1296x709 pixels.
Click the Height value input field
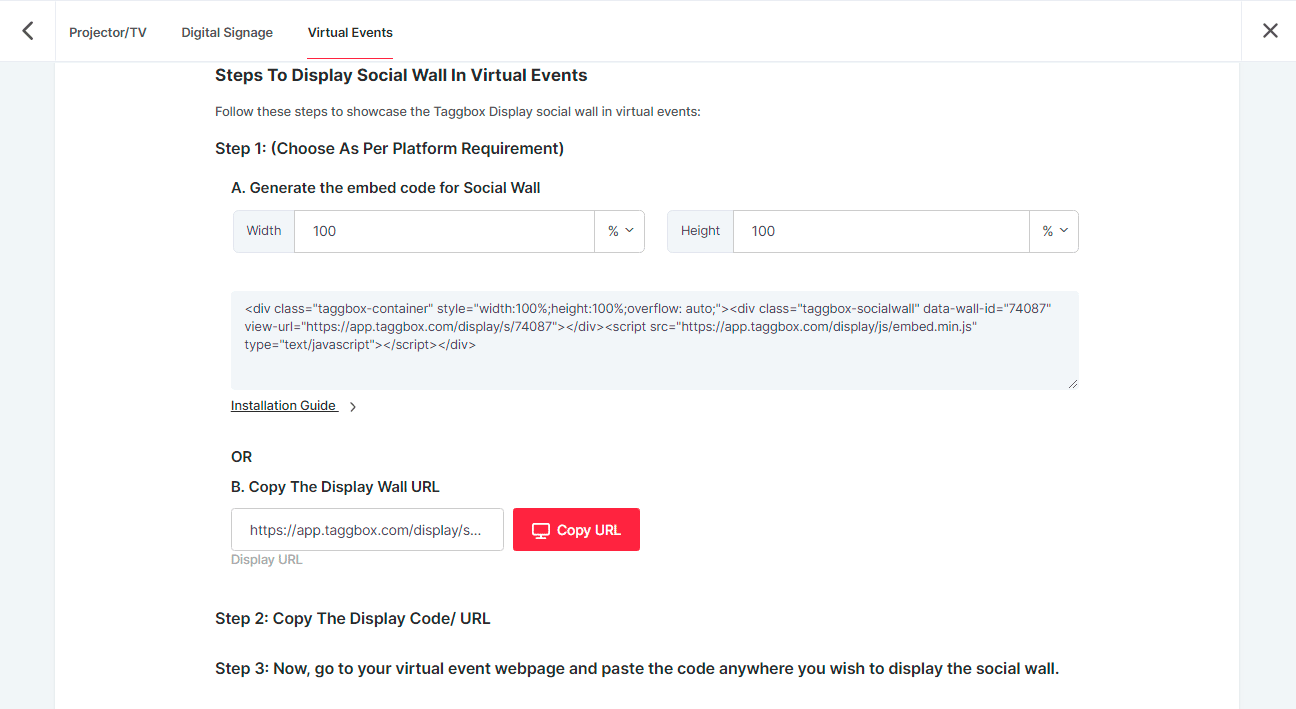coord(880,231)
